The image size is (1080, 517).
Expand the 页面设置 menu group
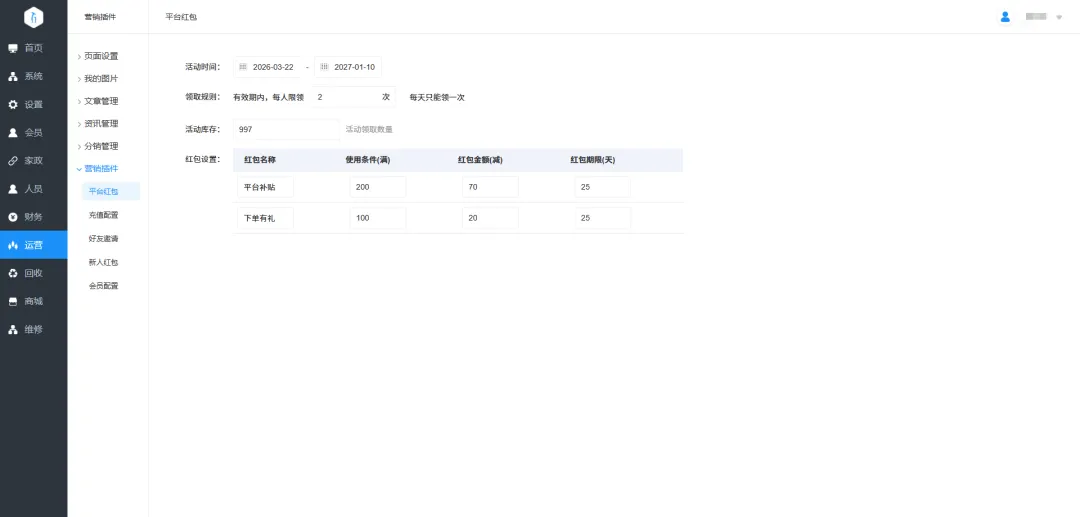pos(100,56)
